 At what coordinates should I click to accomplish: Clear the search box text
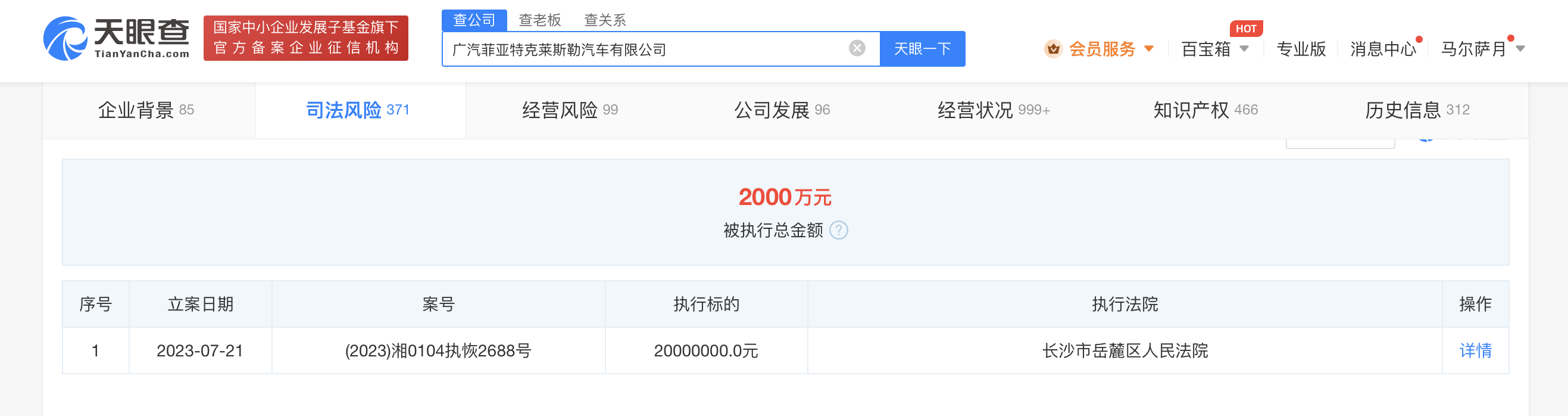tap(857, 48)
